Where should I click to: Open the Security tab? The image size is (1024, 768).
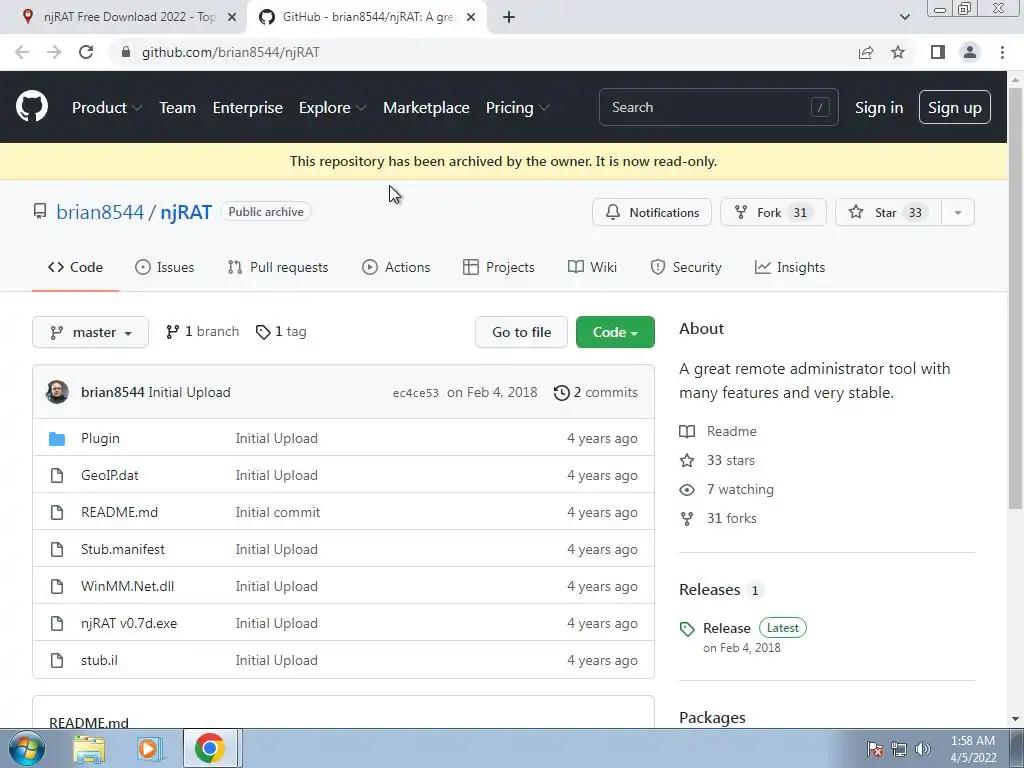[x=686, y=267]
